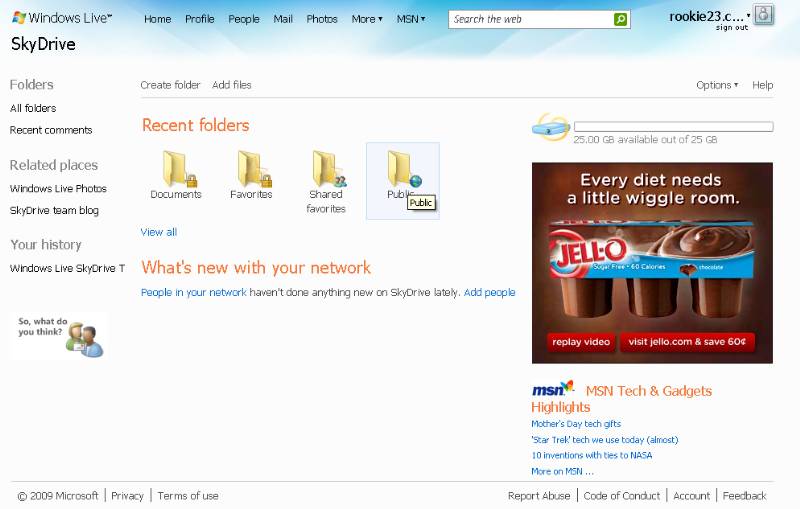Open Windows Live Photos link

[x=58, y=189]
